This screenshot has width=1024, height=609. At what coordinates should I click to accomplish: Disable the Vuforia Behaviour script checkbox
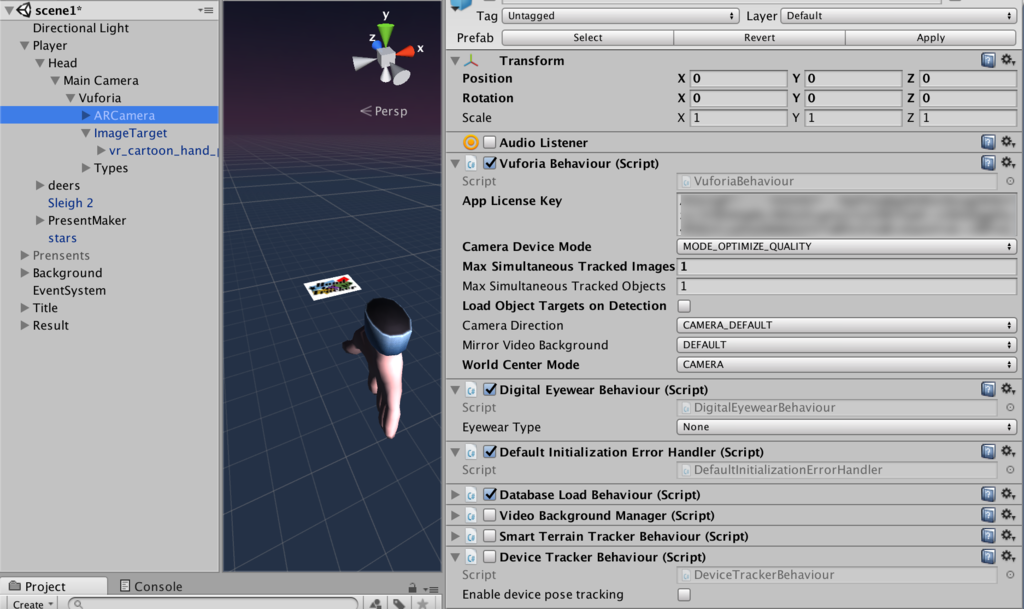tap(490, 163)
